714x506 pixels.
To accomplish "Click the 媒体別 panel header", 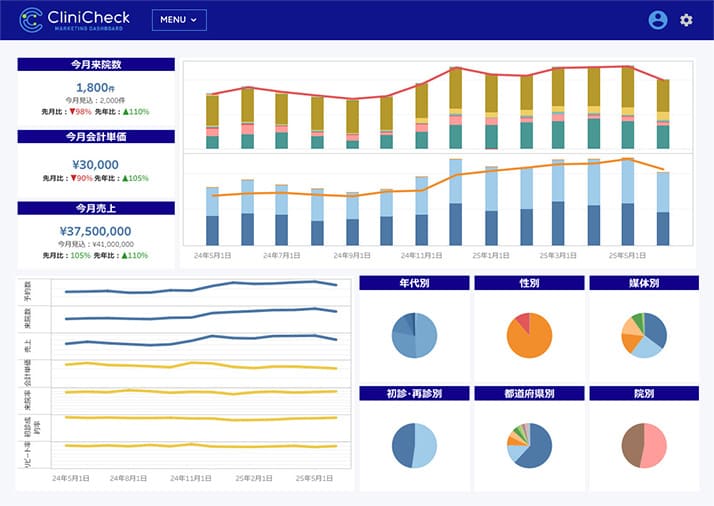I will tap(644, 283).
